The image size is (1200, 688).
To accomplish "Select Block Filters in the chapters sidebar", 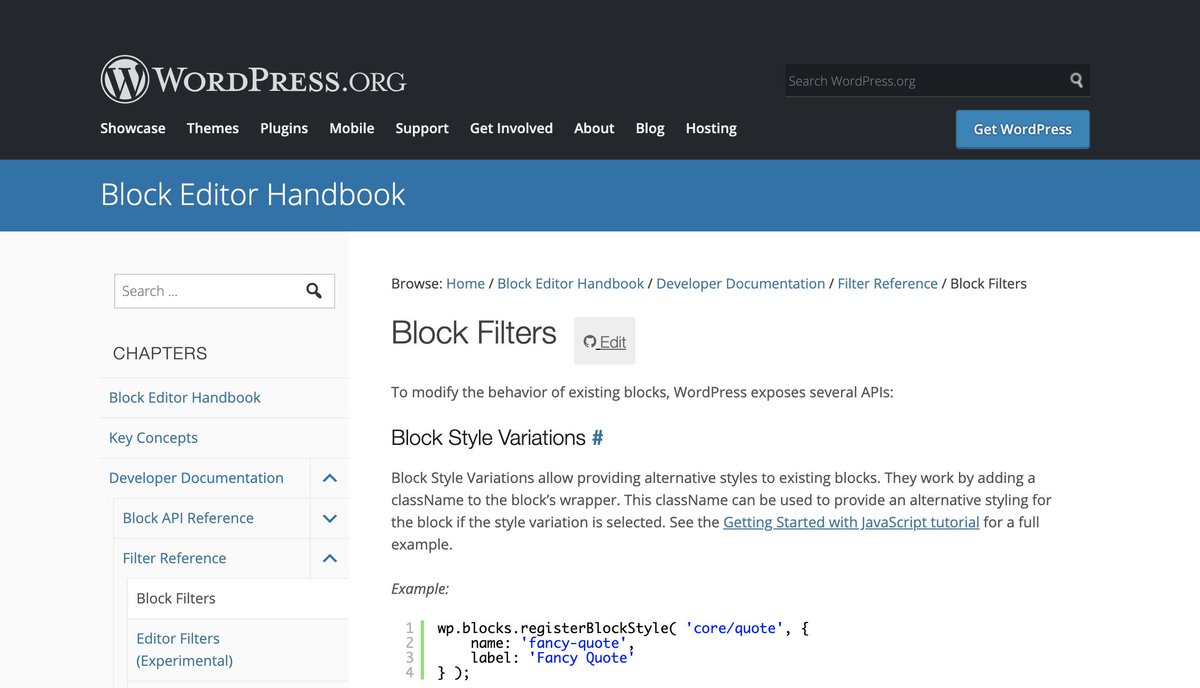I will click(x=176, y=598).
